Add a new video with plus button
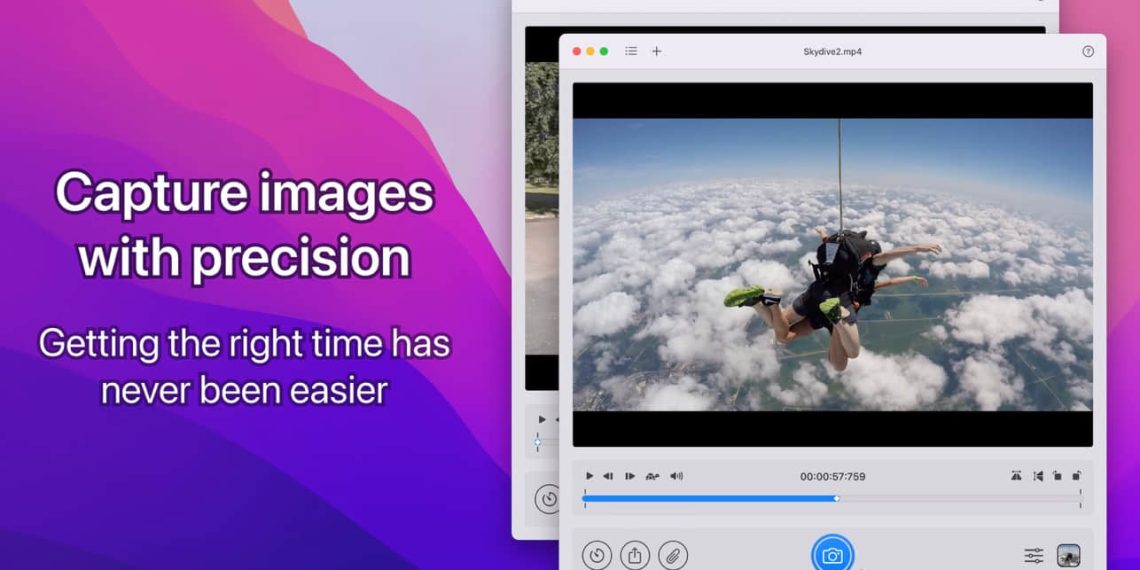The width and height of the screenshot is (1140, 570). [x=657, y=51]
